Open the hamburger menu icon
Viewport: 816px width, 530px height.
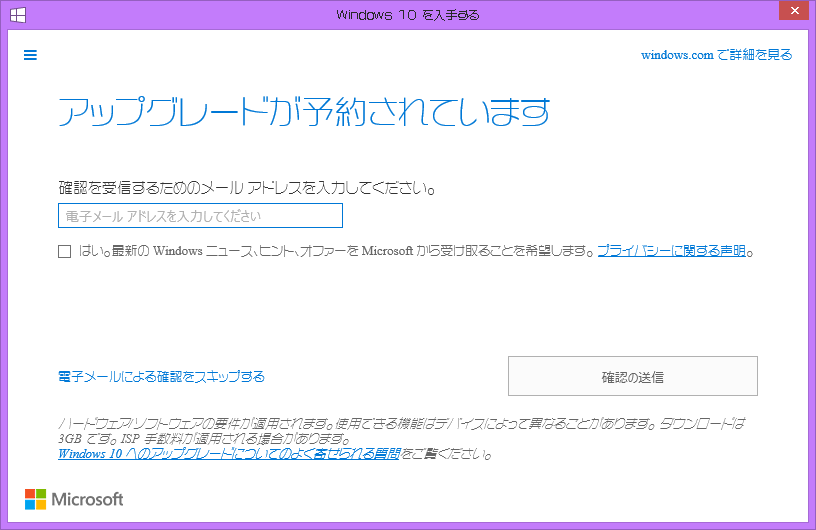click(30, 55)
